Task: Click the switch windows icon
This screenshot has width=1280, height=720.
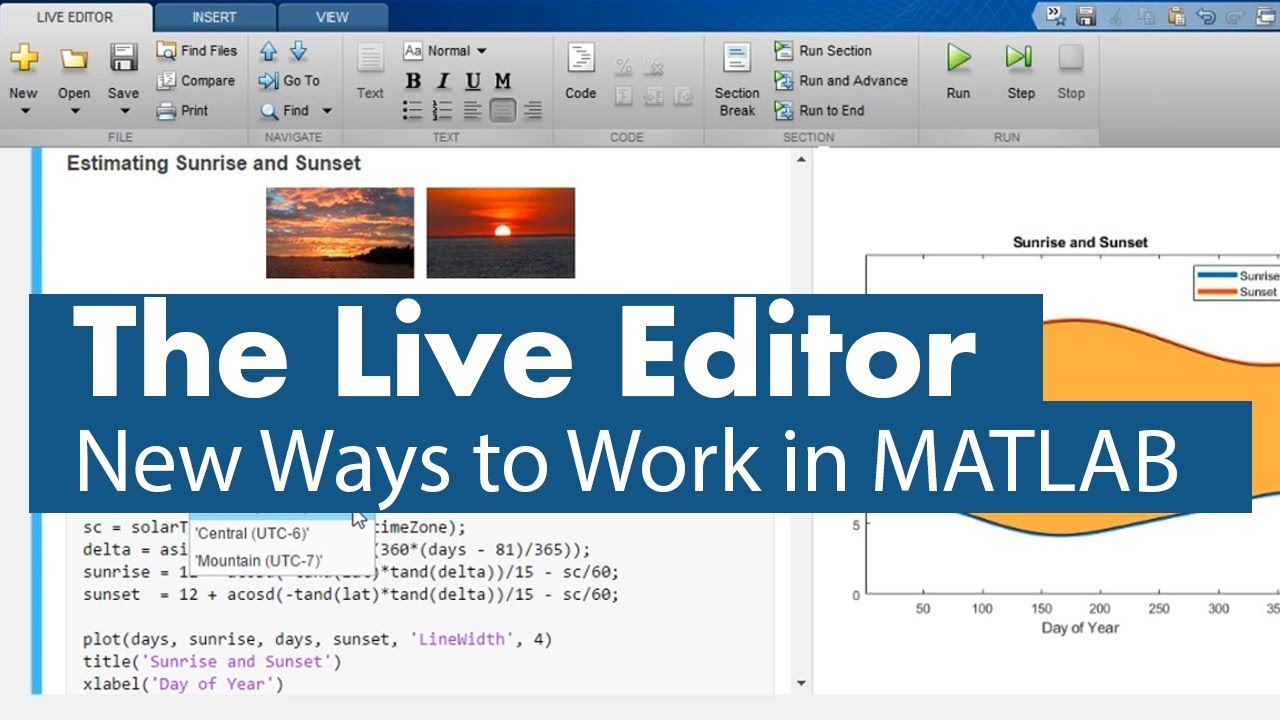Action: click(x=1266, y=15)
